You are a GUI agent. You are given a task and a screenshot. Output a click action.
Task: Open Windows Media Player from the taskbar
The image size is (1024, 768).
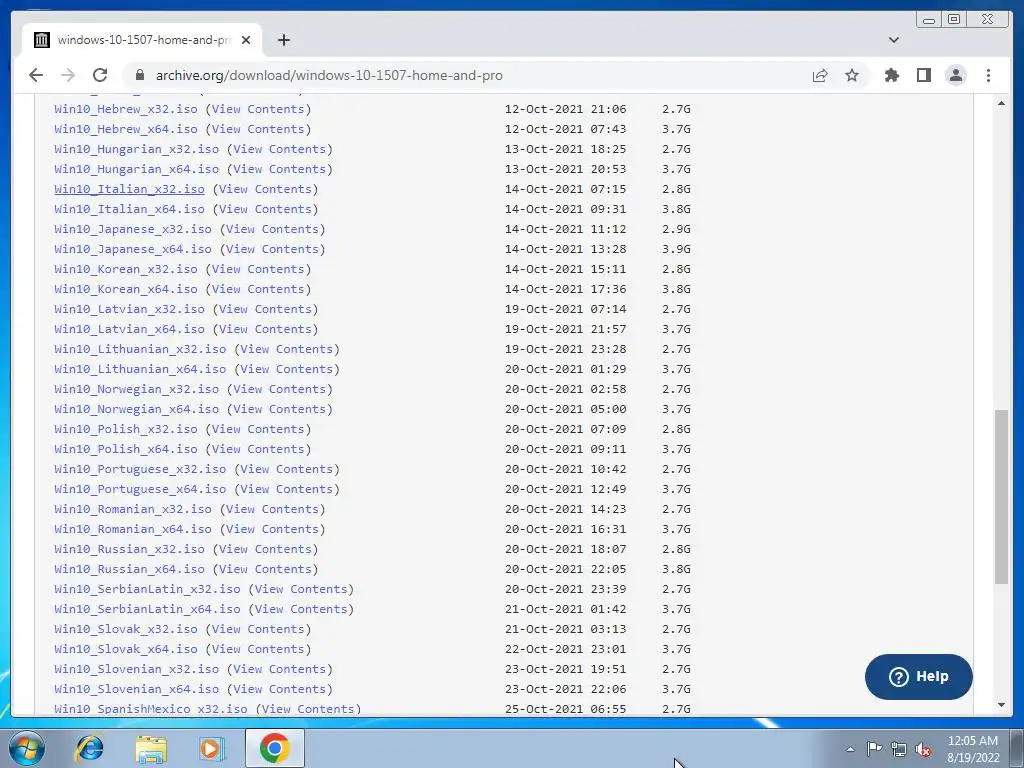click(212, 748)
